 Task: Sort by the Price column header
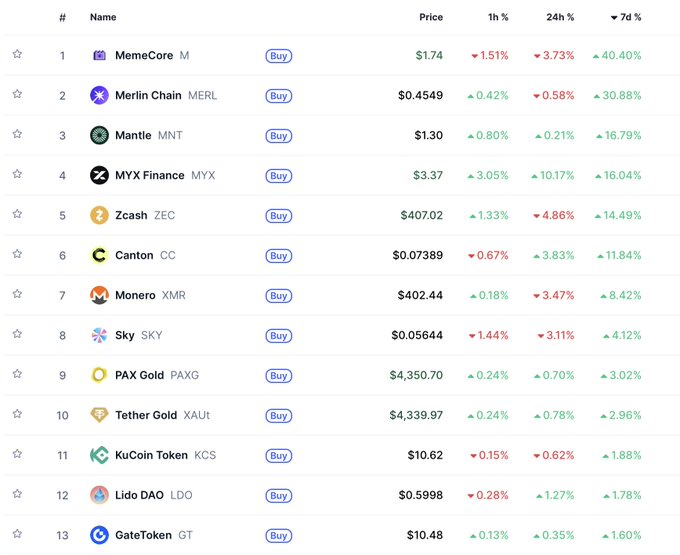[x=431, y=17]
